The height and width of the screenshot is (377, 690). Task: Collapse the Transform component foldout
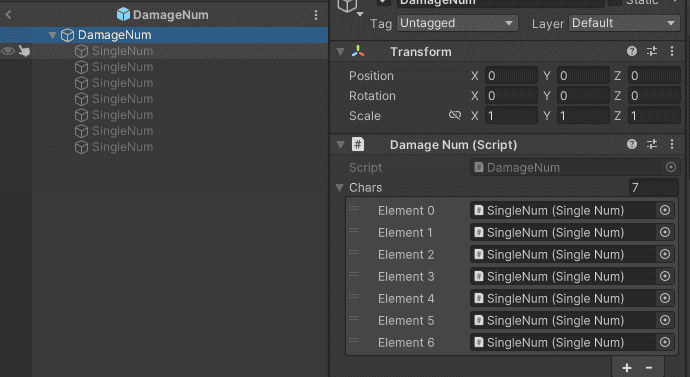[340, 52]
